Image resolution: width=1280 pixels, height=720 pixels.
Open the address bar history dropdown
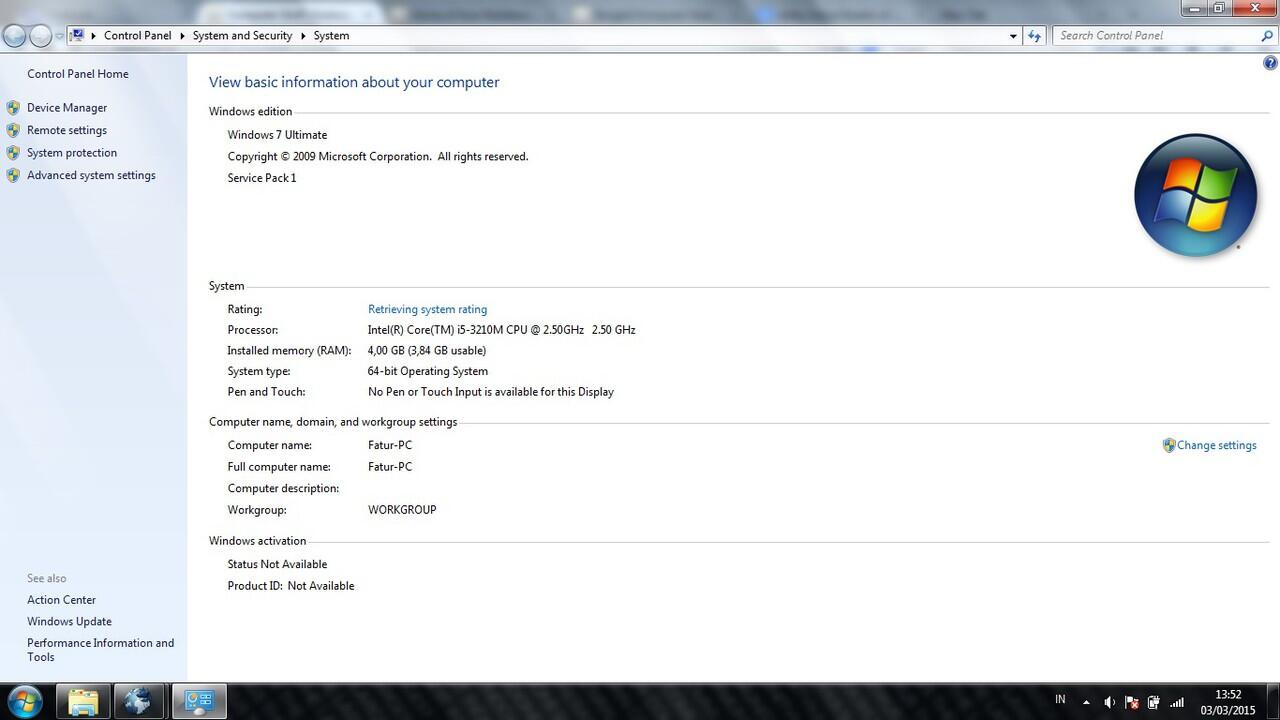pos(1013,36)
